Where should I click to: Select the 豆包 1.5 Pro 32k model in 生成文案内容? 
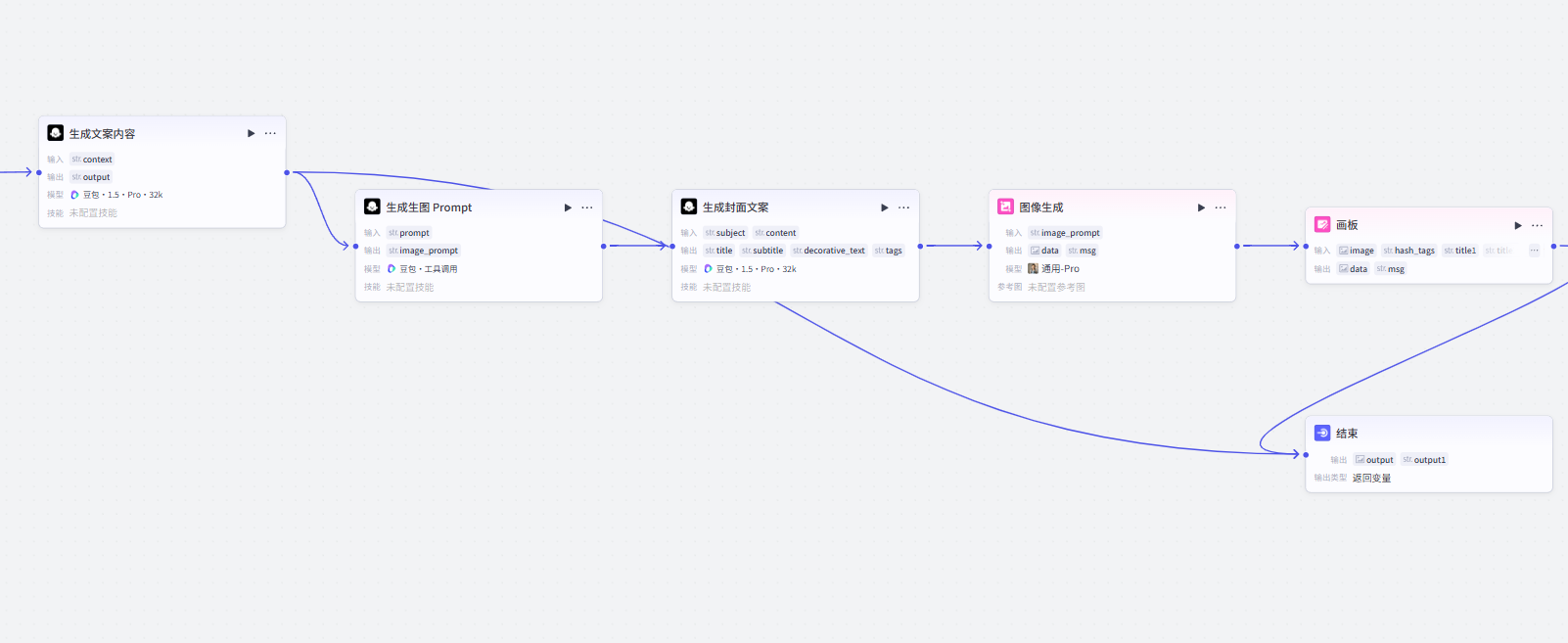point(121,195)
